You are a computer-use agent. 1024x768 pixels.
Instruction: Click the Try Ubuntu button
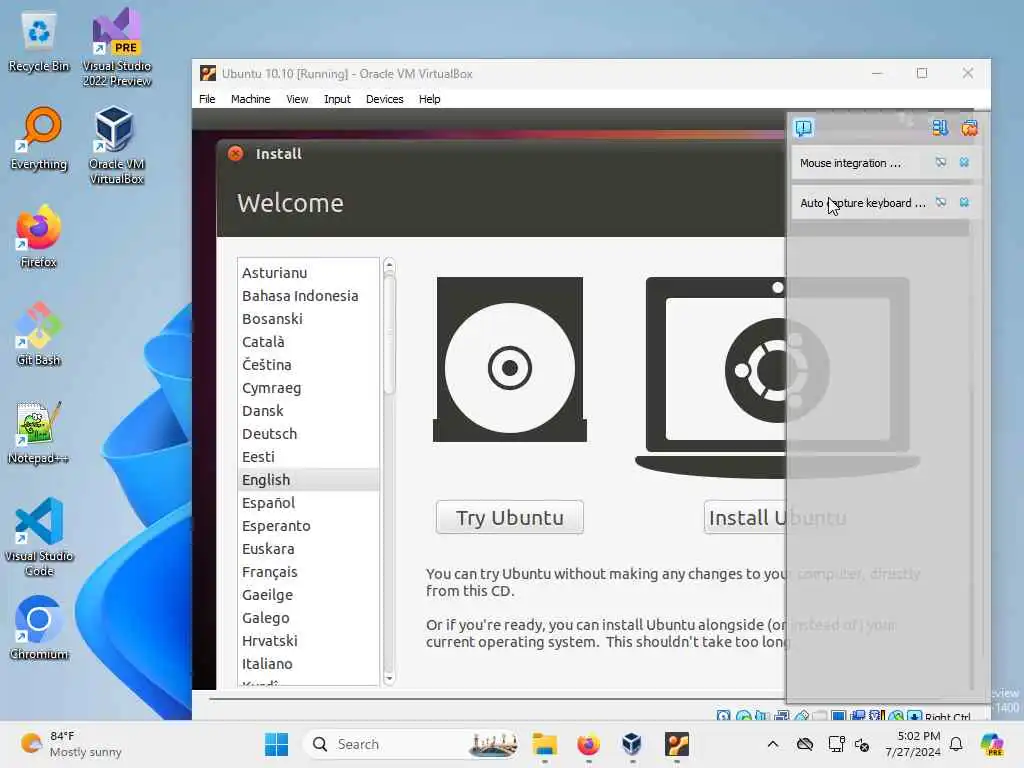[x=510, y=517]
